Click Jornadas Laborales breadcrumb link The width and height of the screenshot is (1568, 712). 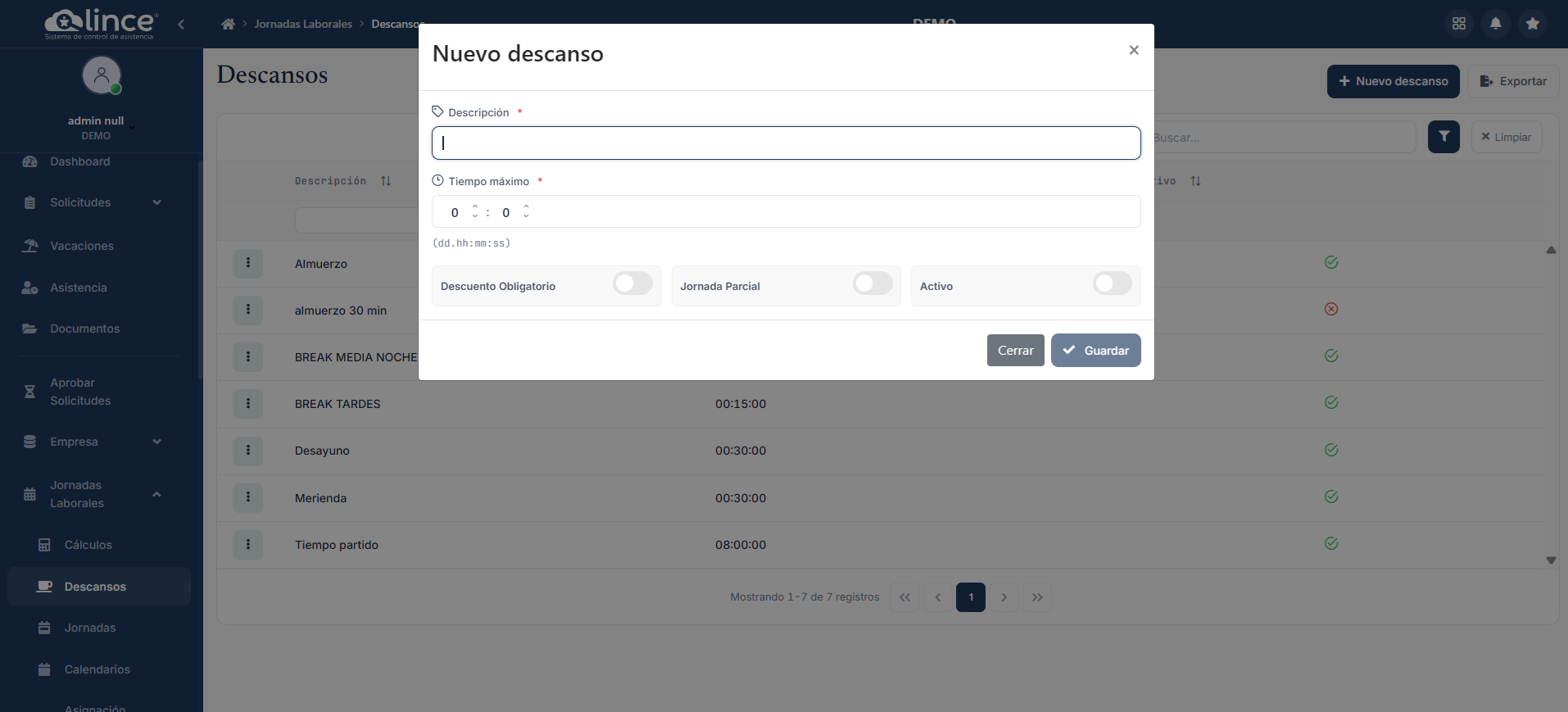(303, 24)
